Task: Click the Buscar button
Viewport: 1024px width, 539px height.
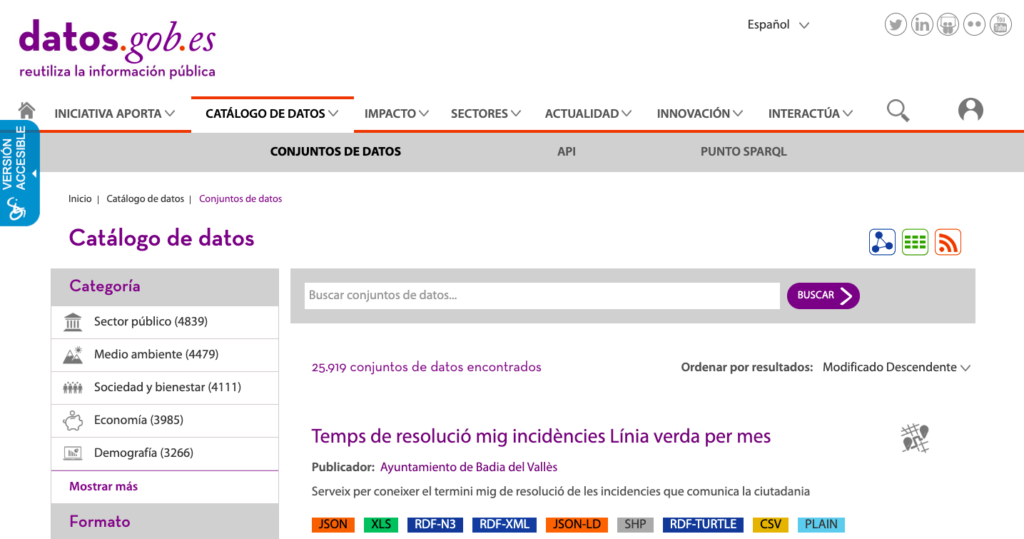Action: 823,295
